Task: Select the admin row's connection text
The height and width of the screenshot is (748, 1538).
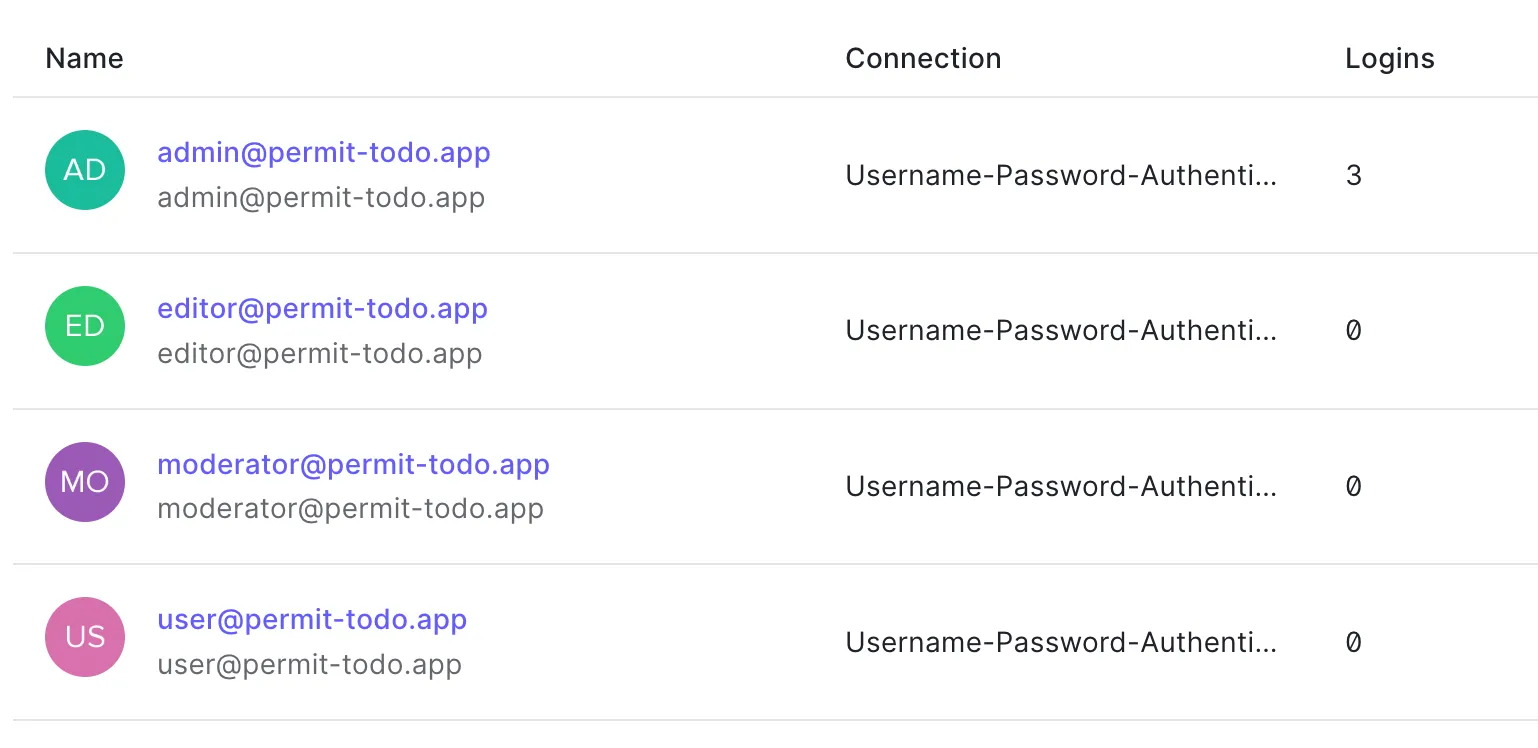Action: (1061, 176)
